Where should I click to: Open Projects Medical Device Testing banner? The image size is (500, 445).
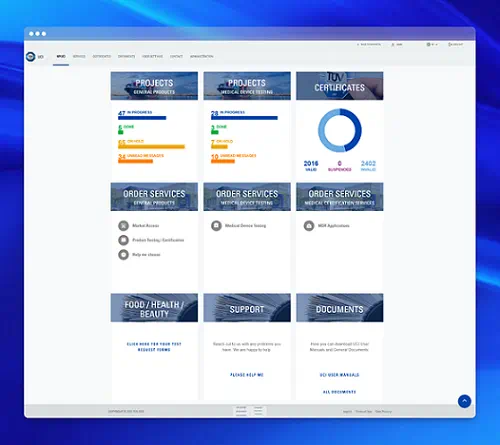coord(247,86)
